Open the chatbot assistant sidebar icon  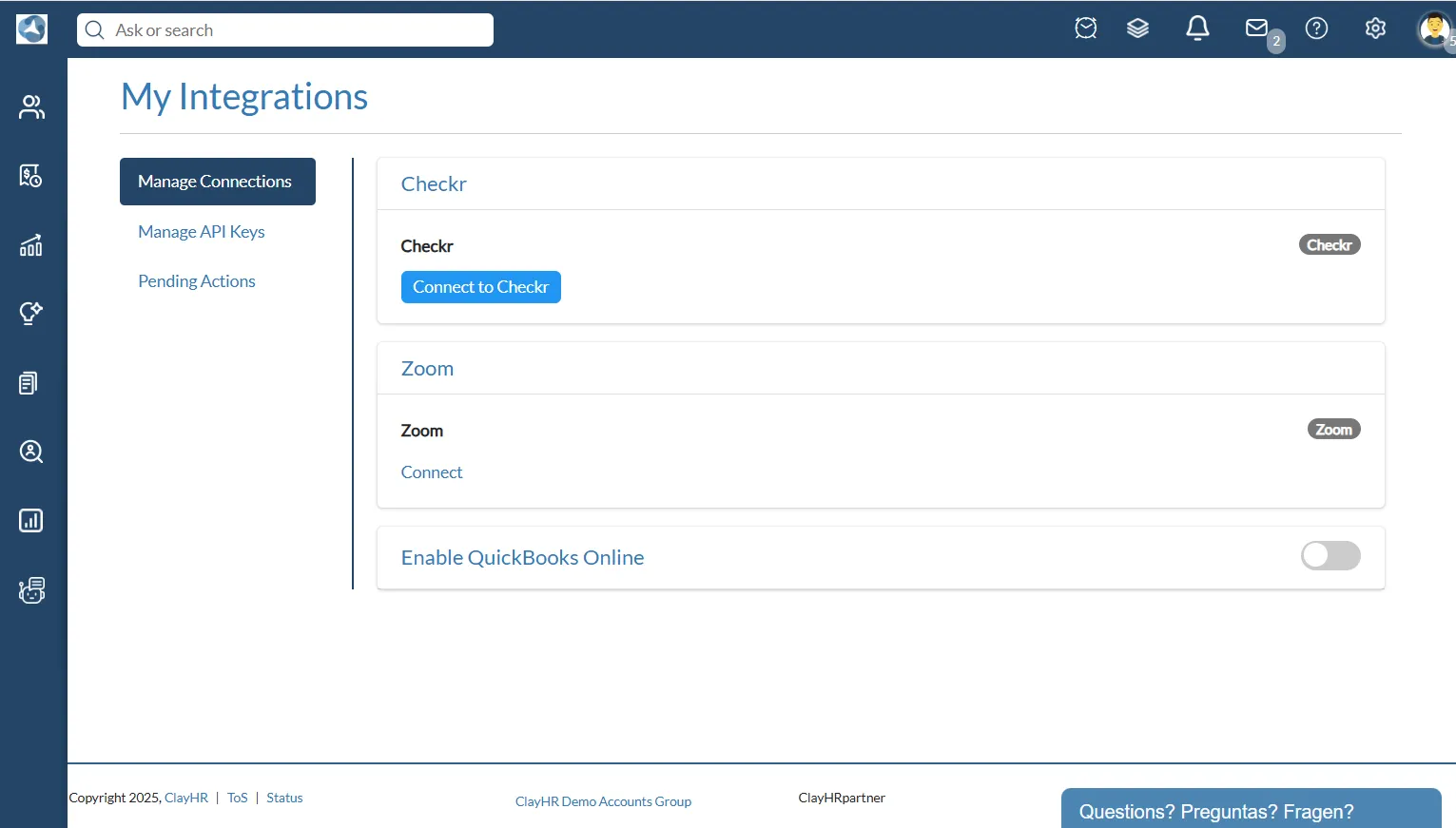[31, 590]
